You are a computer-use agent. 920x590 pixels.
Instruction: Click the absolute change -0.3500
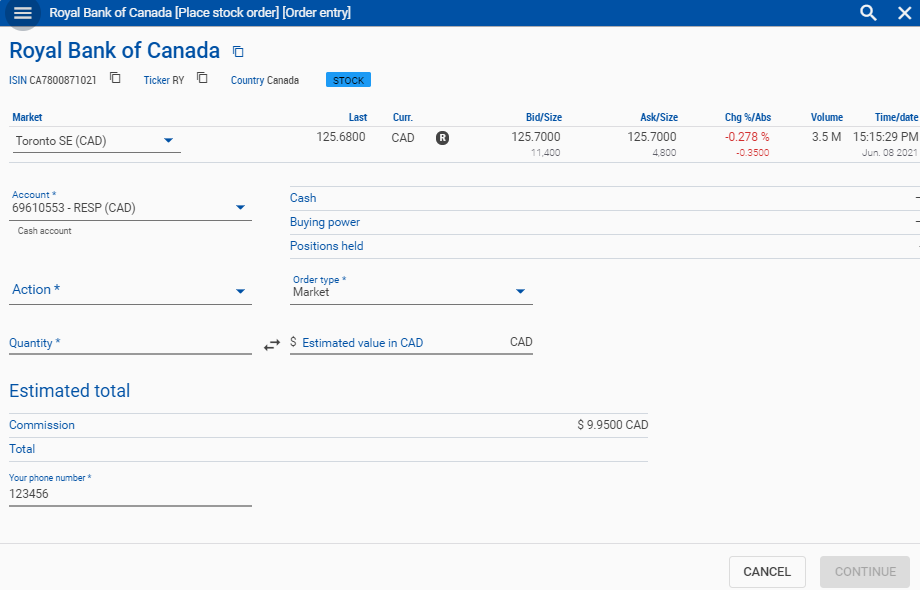(753, 152)
